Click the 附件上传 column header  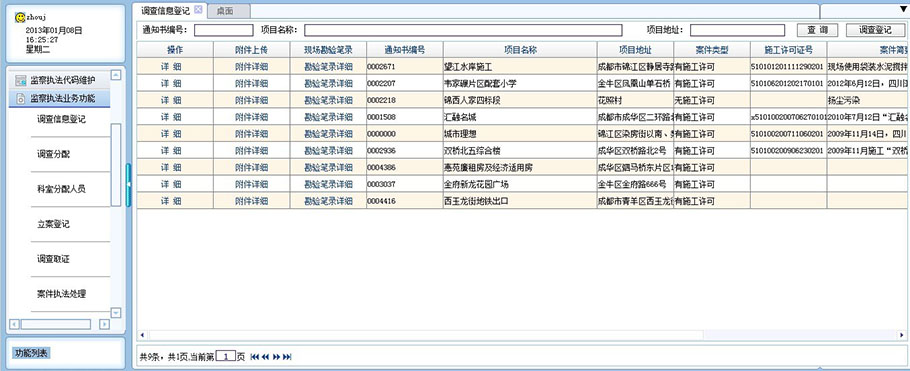pos(252,50)
